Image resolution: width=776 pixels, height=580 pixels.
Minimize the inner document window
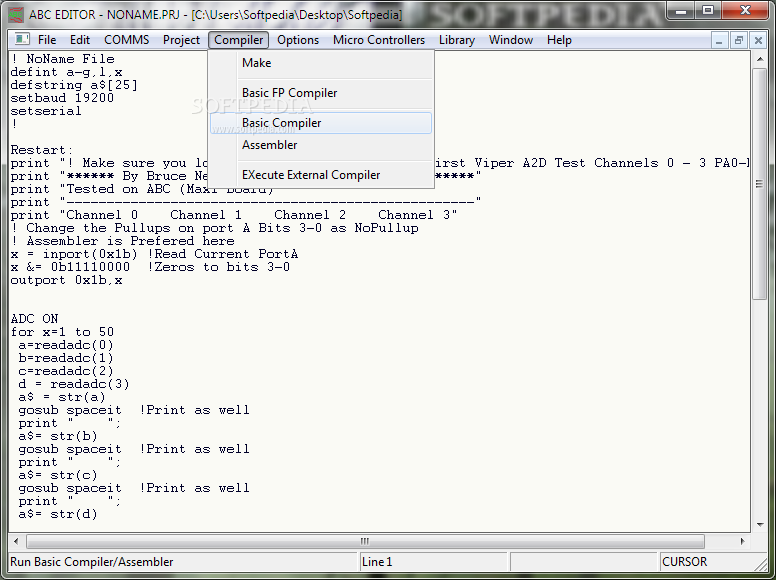coord(719,41)
